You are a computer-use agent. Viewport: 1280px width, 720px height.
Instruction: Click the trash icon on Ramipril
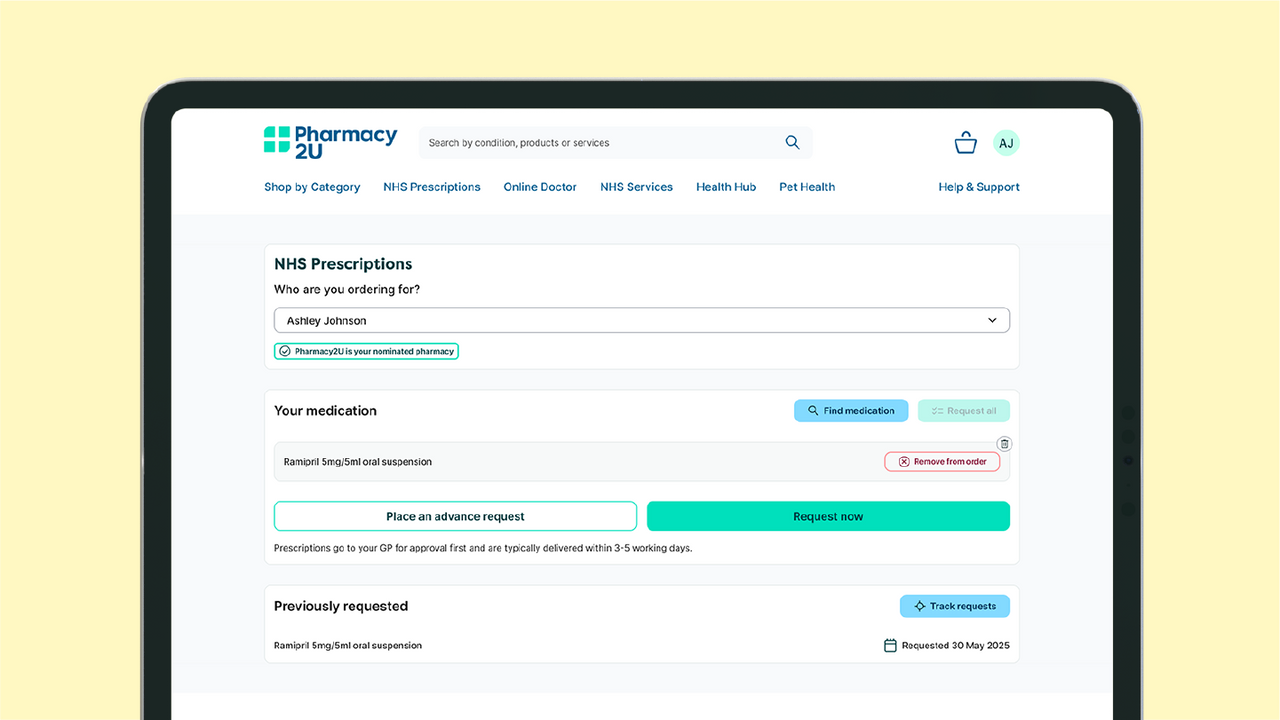(x=1005, y=444)
